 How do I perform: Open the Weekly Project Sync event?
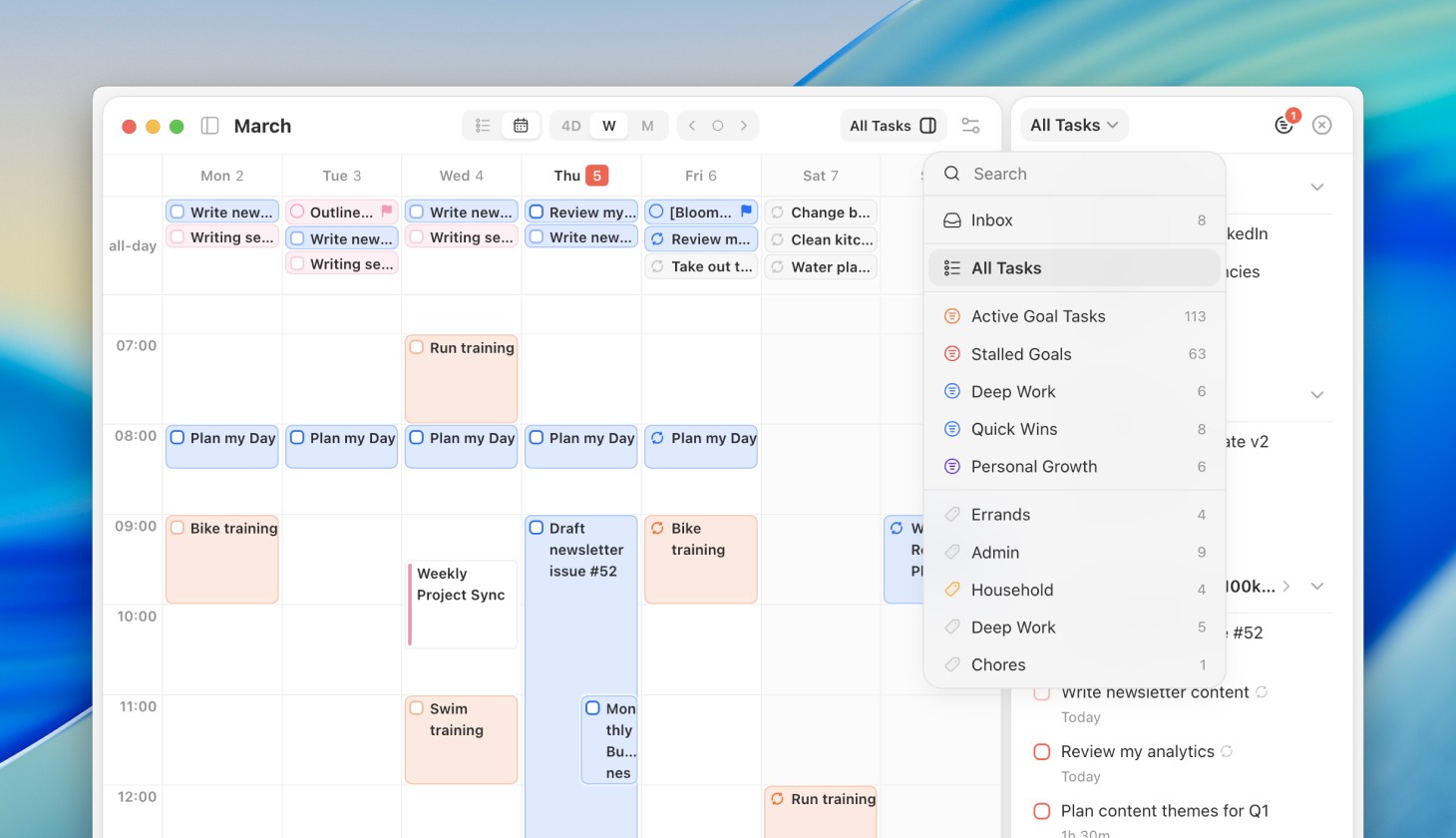tap(462, 605)
